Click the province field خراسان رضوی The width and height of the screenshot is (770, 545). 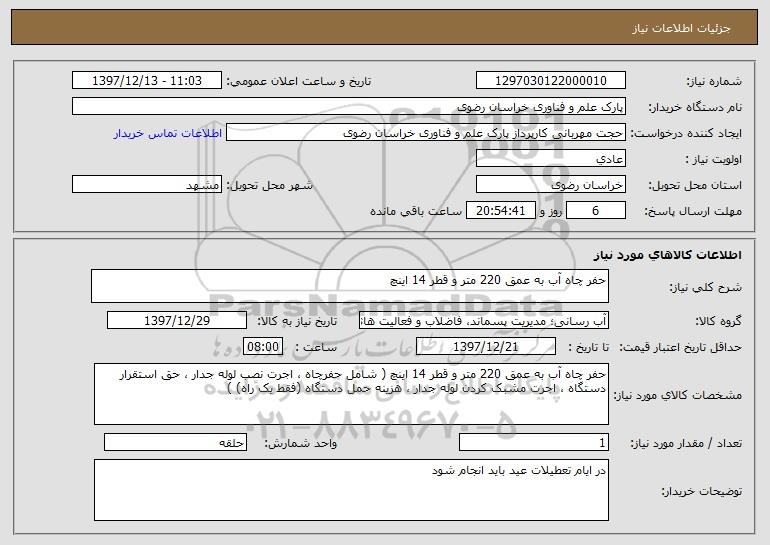pos(550,184)
